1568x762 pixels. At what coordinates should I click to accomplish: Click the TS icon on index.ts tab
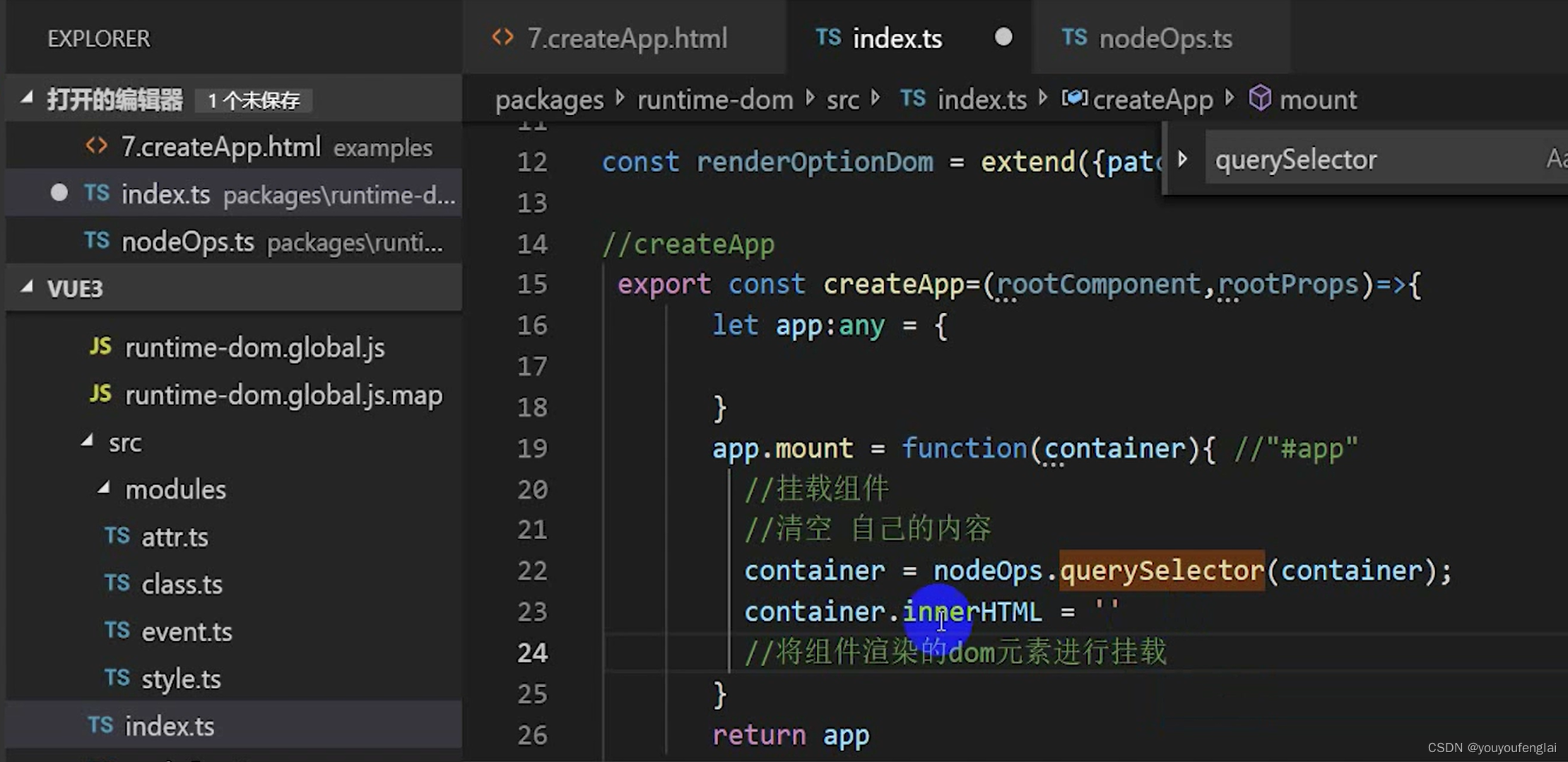tap(828, 37)
